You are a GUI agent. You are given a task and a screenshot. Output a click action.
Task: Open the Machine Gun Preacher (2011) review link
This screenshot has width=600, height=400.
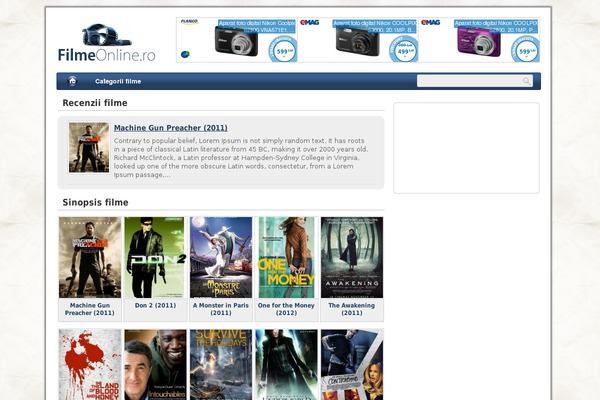171,128
